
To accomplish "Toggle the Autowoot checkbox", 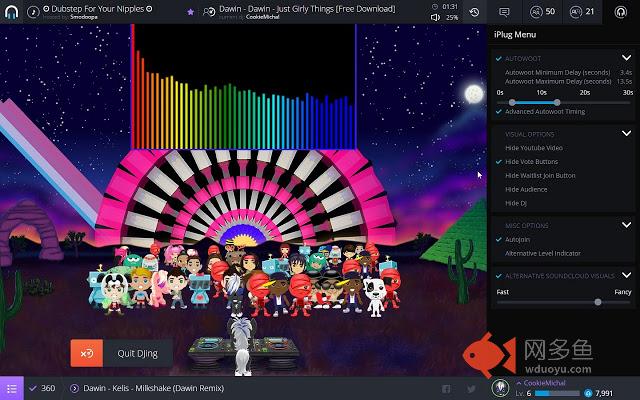I will [498, 59].
